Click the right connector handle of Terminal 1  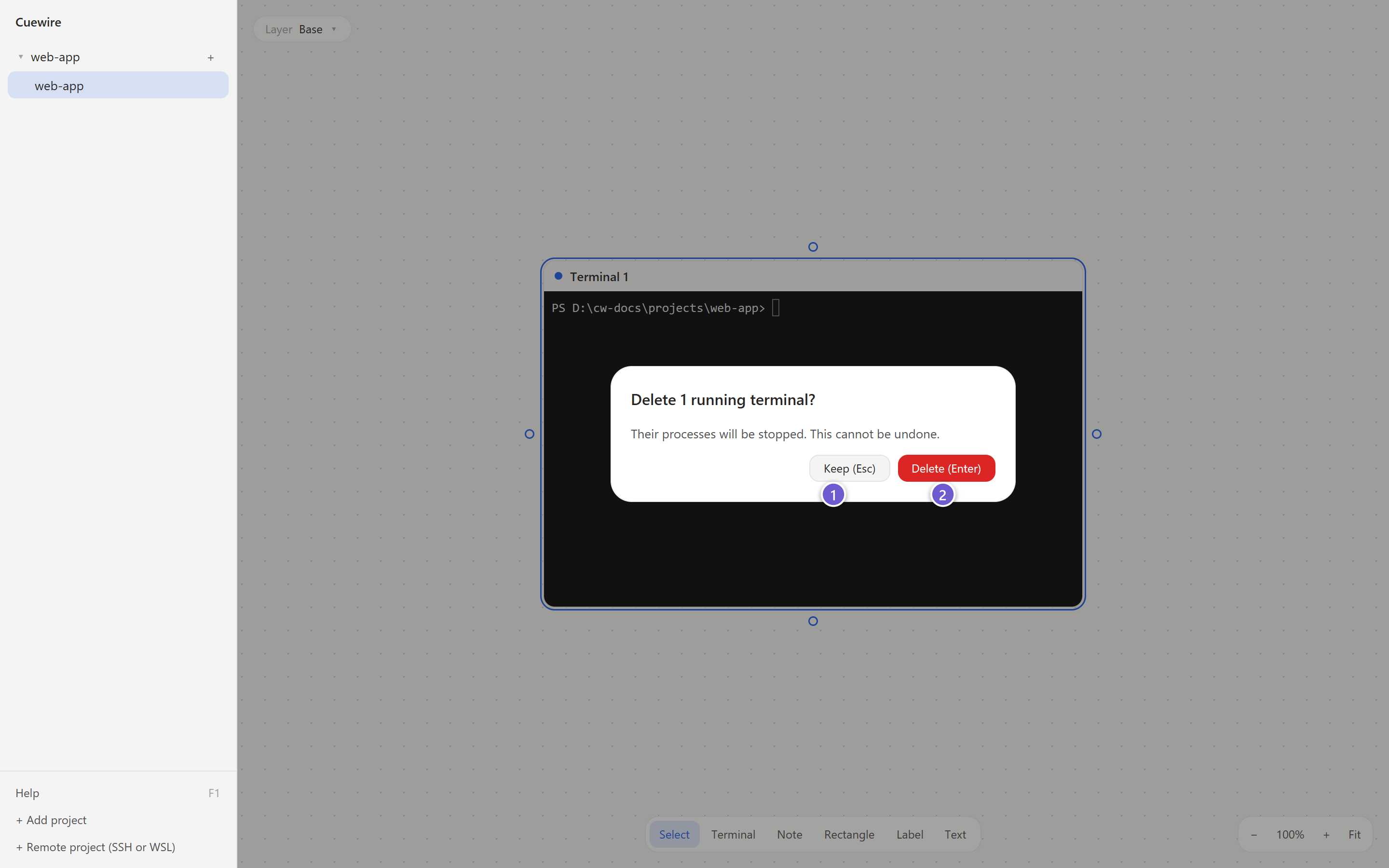1096,434
